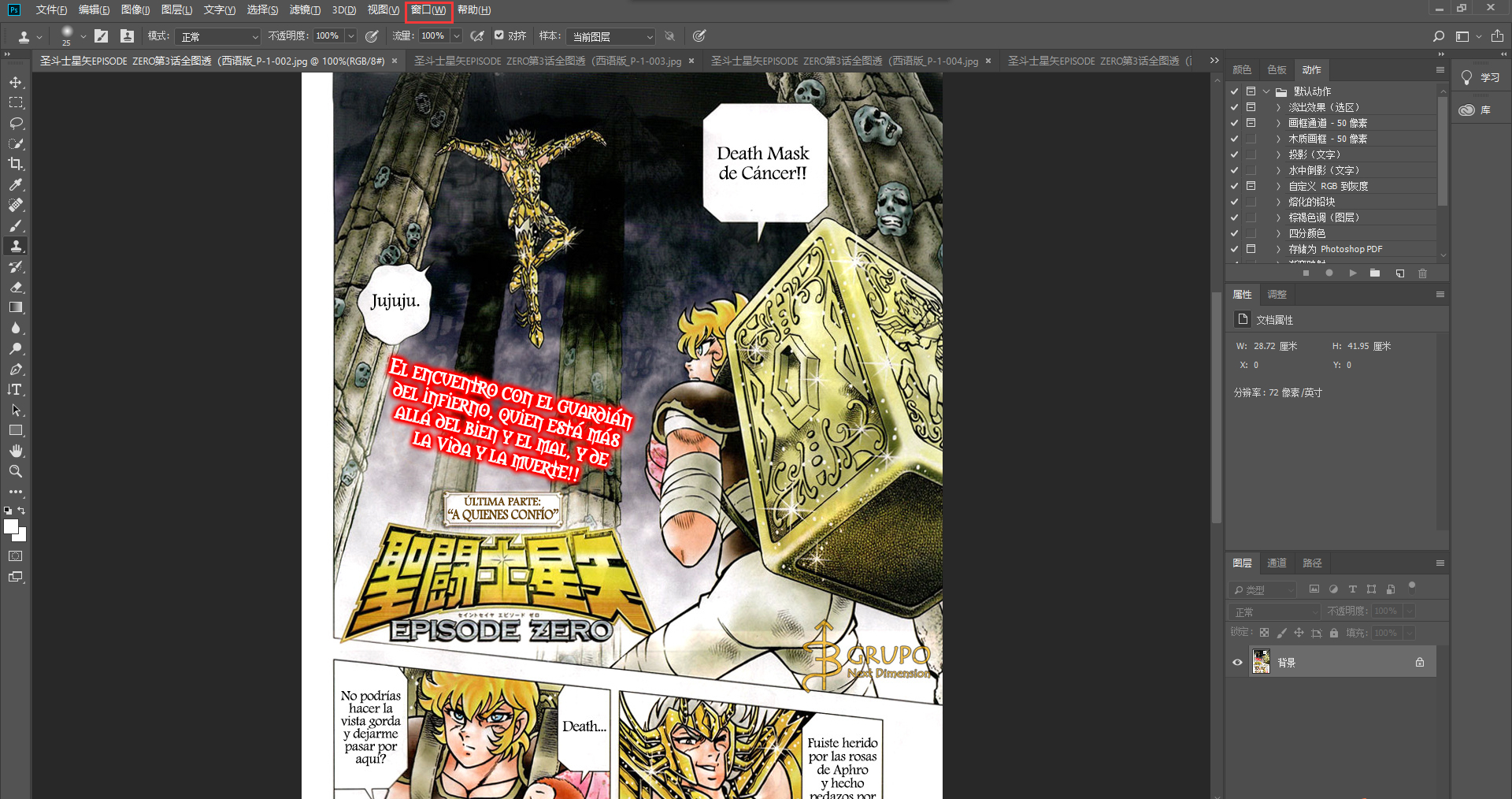Select the Brush tool
The width and height of the screenshot is (1512, 799).
pyautogui.click(x=16, y=225)
